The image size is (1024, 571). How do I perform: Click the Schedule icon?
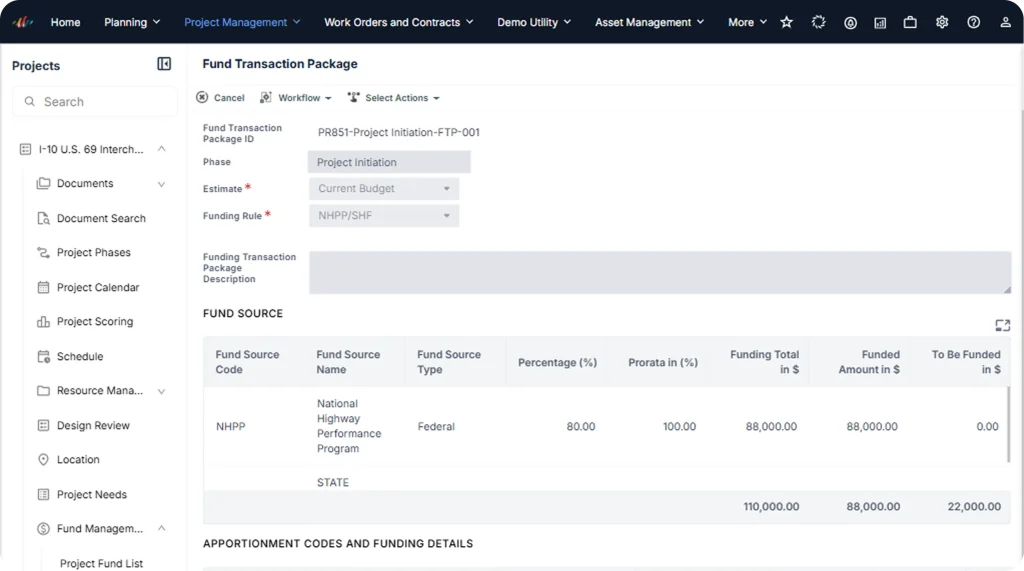click(x=43, y=356)
